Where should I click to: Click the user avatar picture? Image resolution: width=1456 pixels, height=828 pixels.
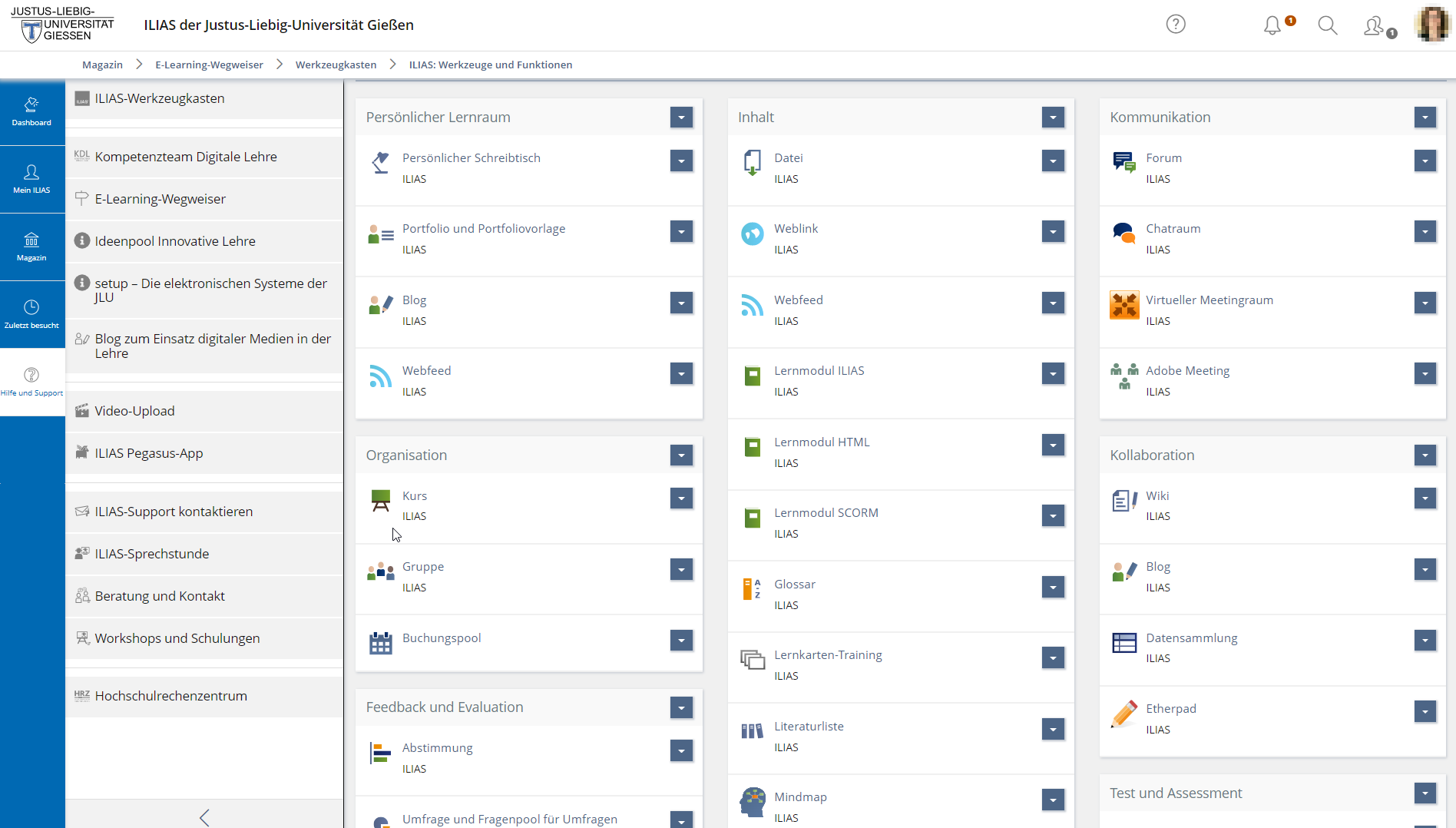coord(1433,25)
